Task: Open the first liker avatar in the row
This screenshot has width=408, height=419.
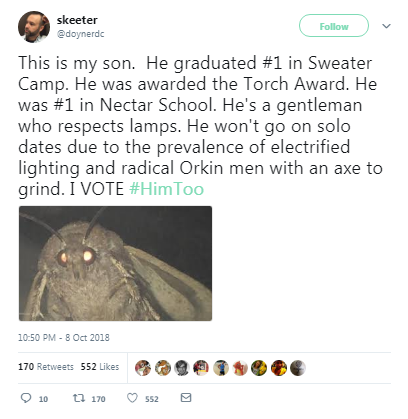Action: (x=143, y=368)
